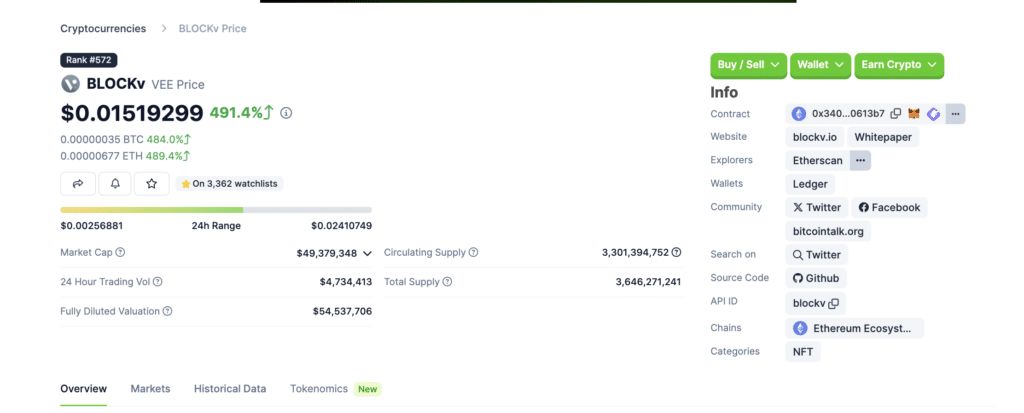
Task: Click the 0.00000677 ETH price text
Action: pos(102,156)
